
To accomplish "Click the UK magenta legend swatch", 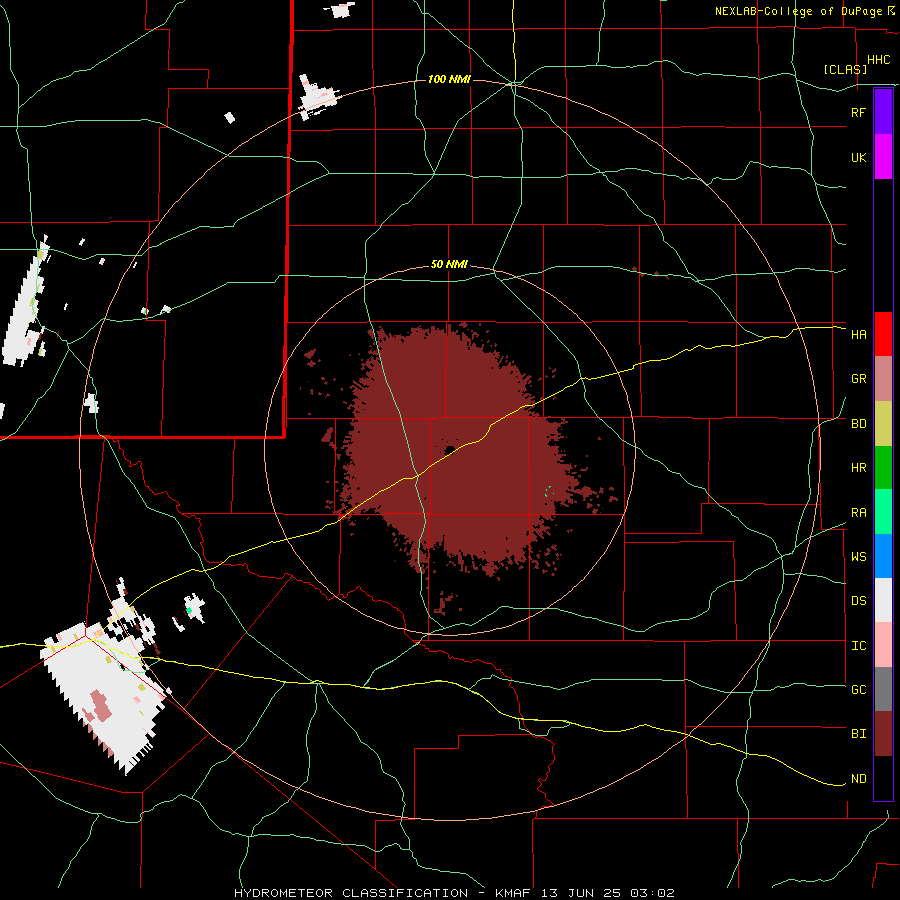I will (x=883, y=157).
